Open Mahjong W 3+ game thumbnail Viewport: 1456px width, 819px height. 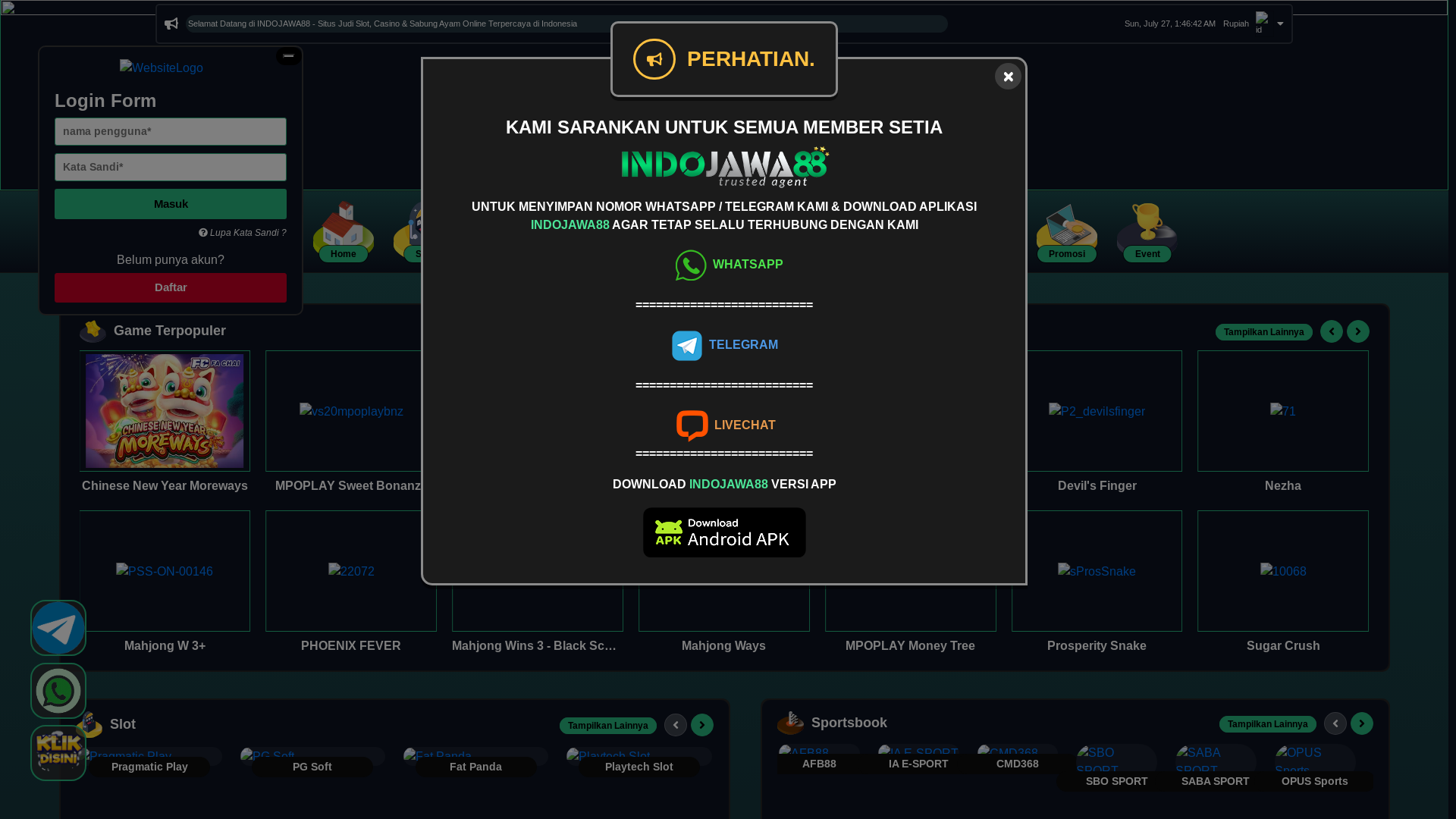(165, 571)
